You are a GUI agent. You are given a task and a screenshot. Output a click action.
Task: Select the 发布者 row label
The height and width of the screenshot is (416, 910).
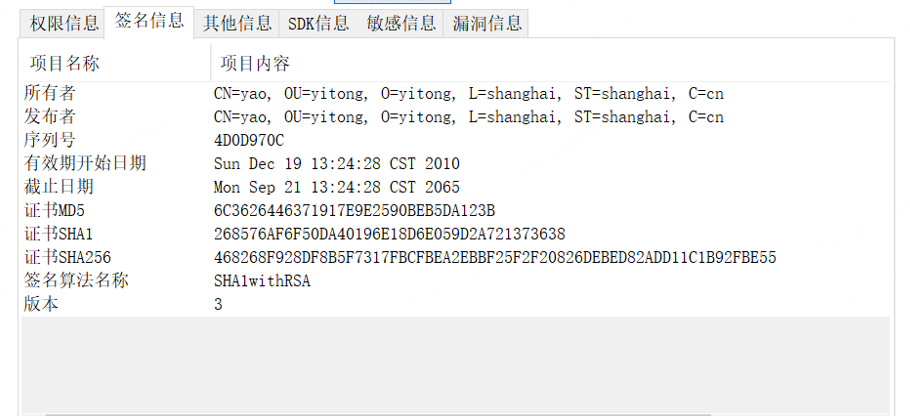click(x=50, y=117)
